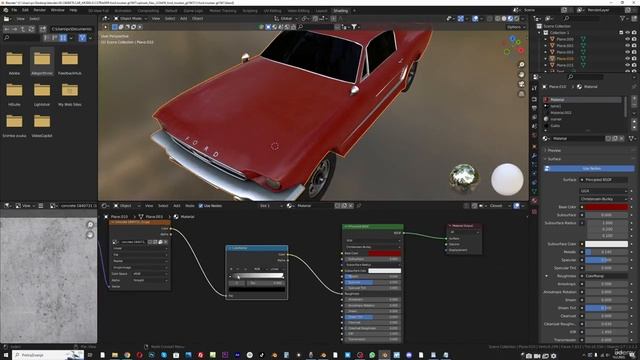Screen dimensions: 640x360
Task: Add a new workspace tab
Action: tap(354, 11)
